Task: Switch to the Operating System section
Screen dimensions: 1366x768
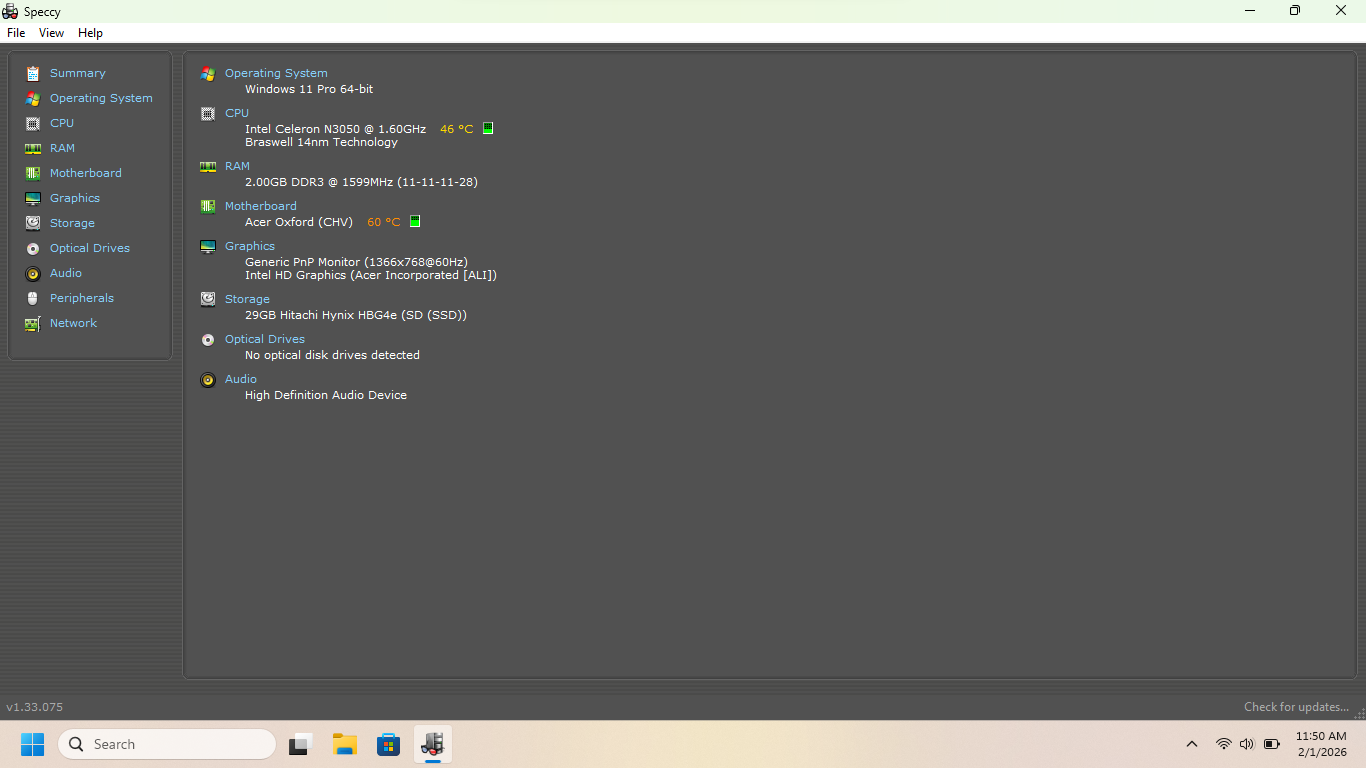Action: click(101, 98)
